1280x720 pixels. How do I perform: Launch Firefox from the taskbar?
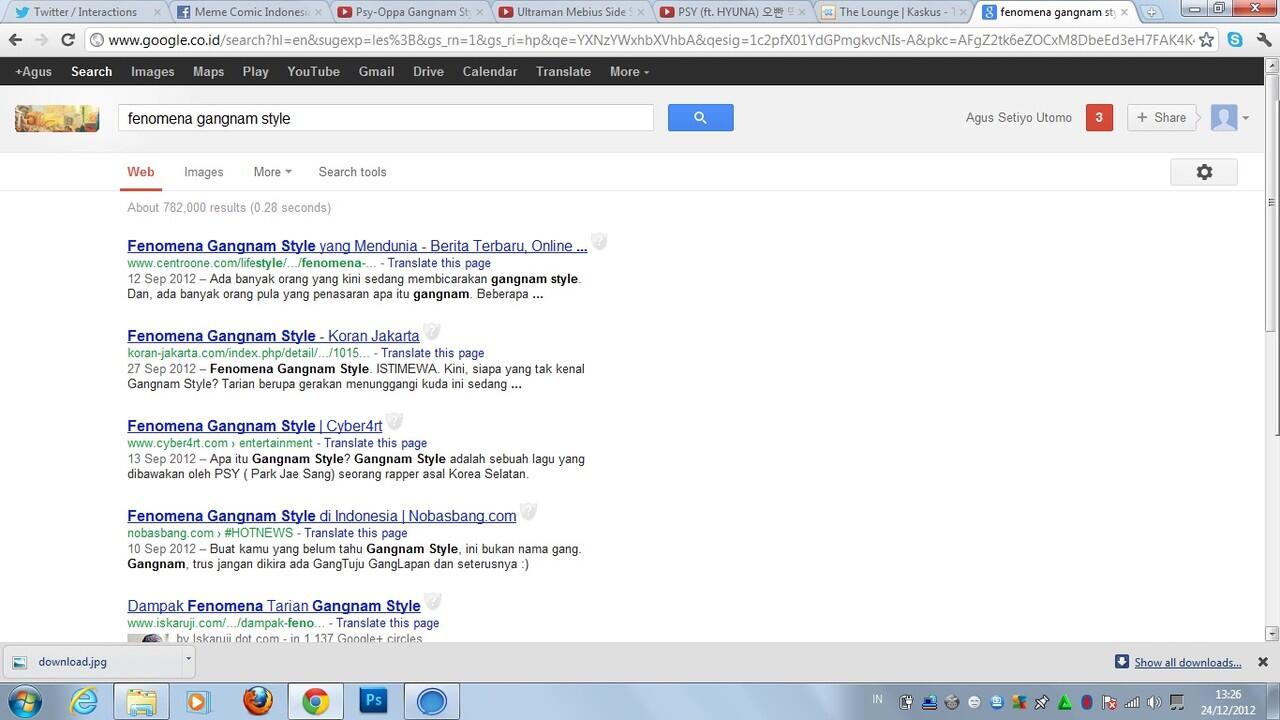pos(258,701)
